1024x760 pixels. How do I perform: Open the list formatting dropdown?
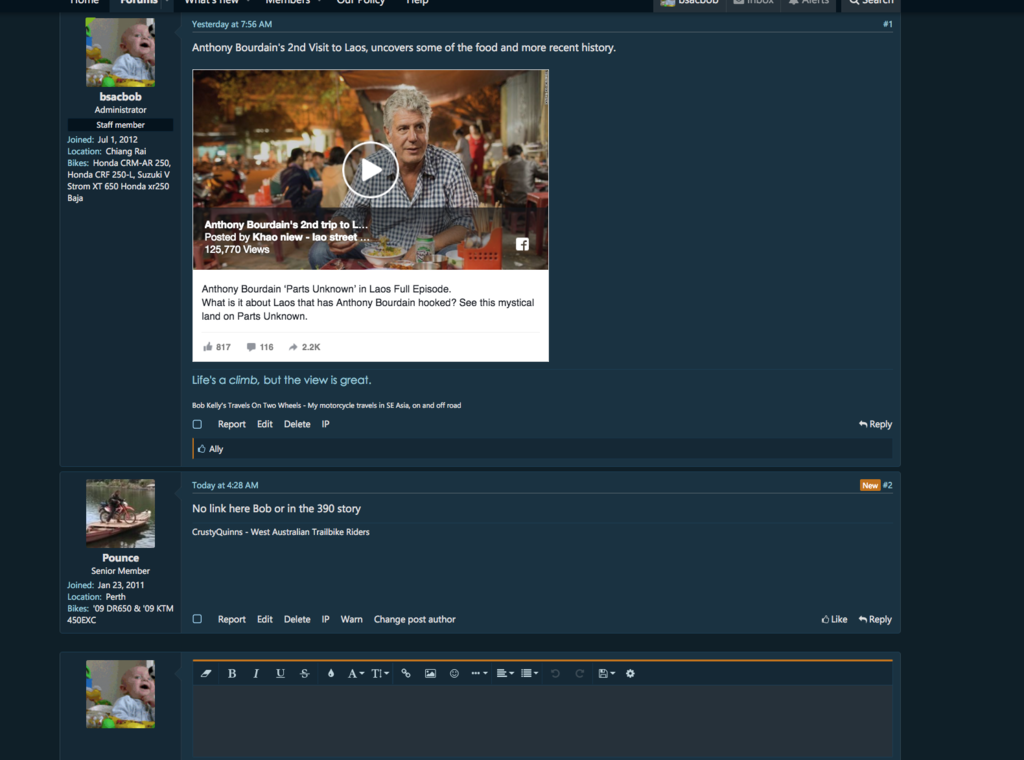point(529,673)
